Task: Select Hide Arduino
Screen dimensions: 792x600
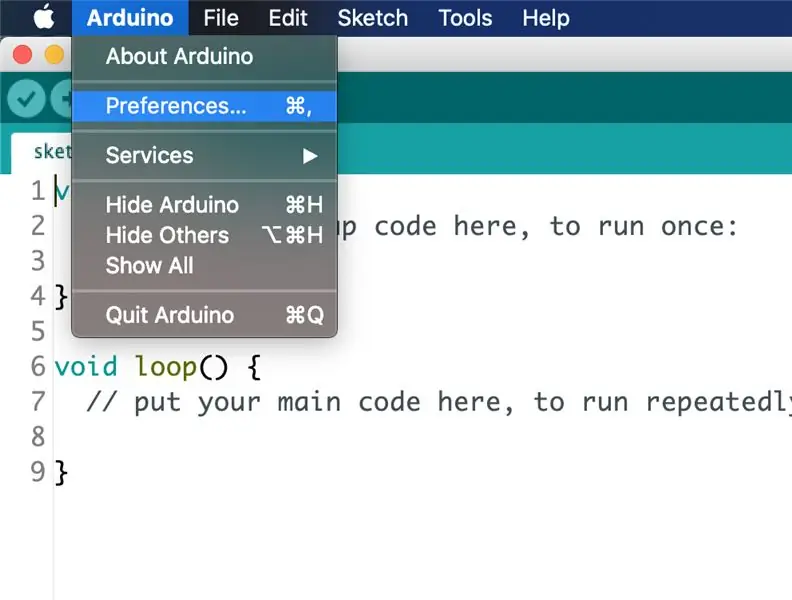Action: click(205, 205)
